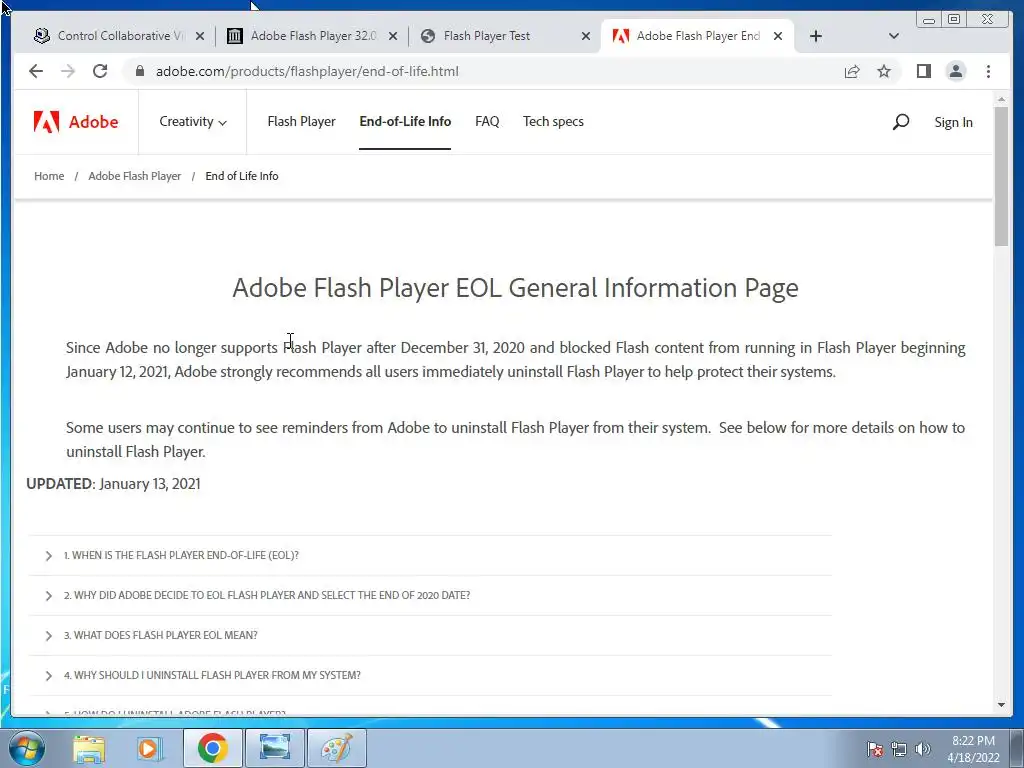Open the Chrome profile avatar
This screenshot has width=1024, height=768.
pos(955,71)
